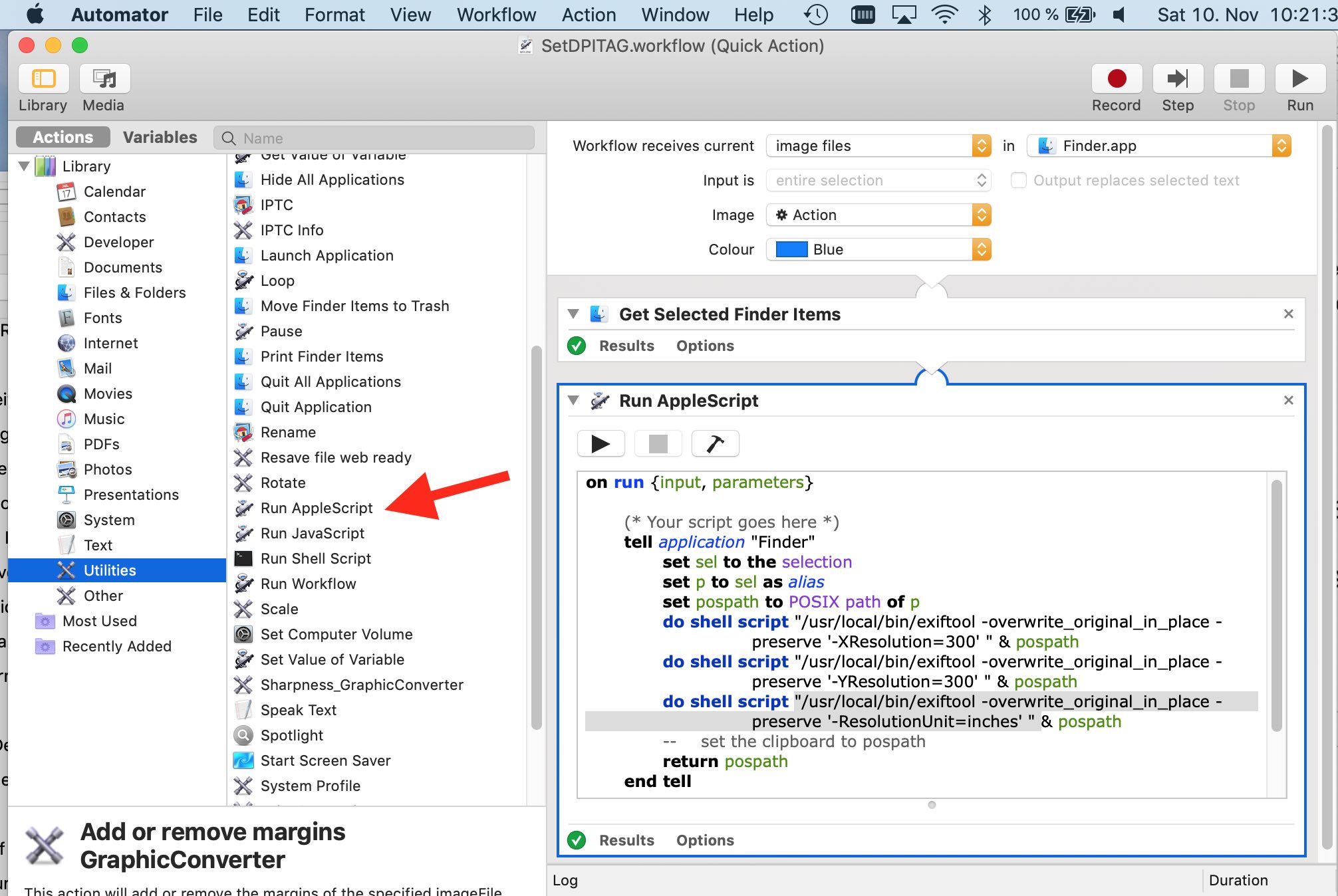The image size is (1338, 896).
Task: Open the Media browser icon
Action: point(104,80)
